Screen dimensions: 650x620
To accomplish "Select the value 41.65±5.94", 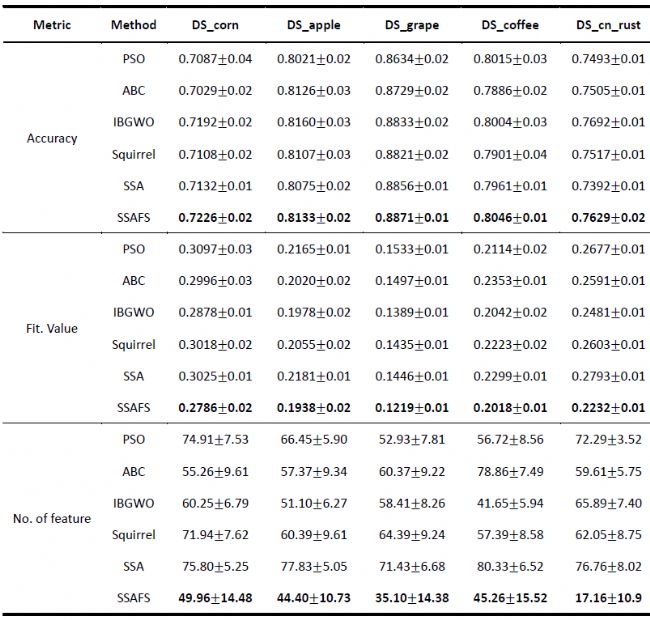I will click(510, 502).
